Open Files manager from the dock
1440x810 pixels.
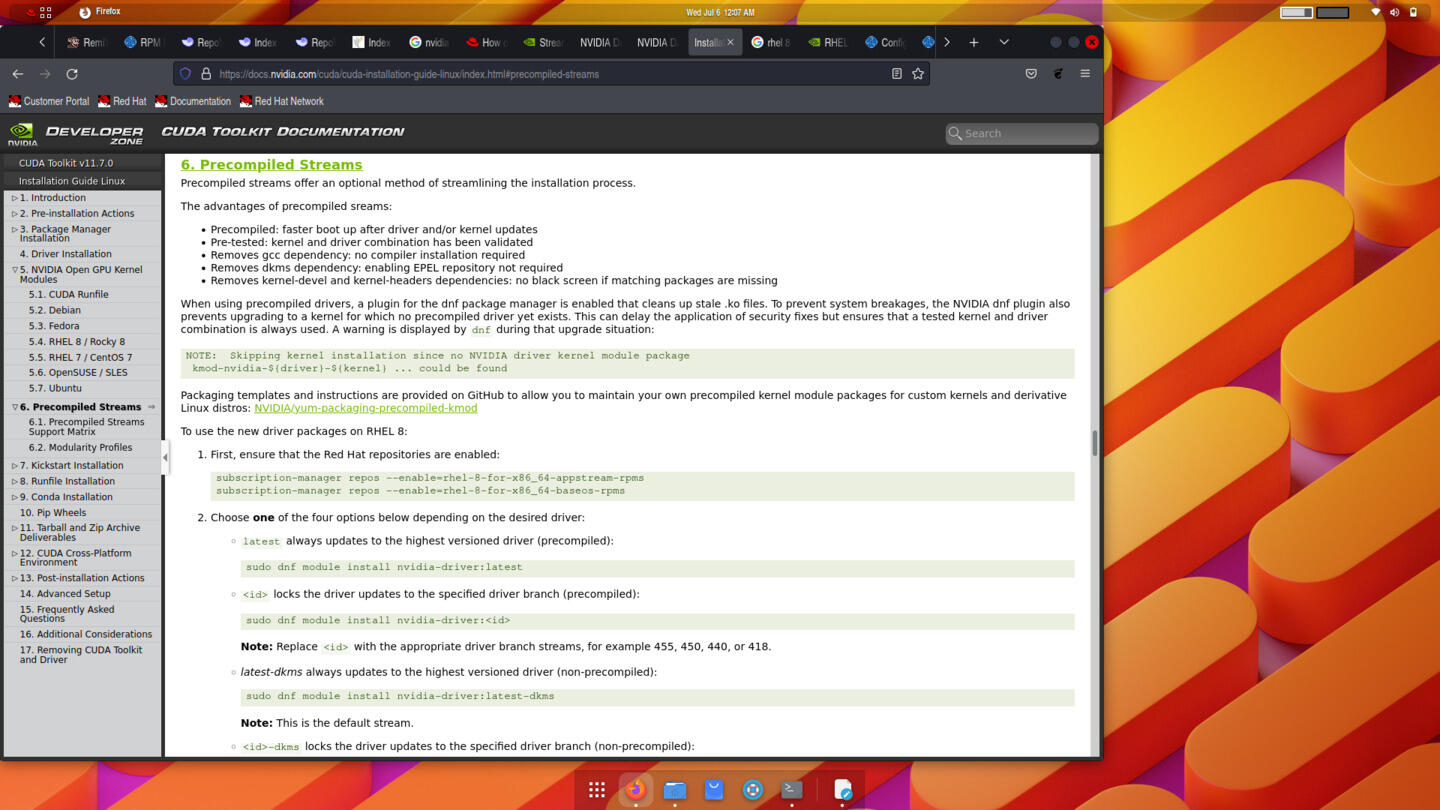pos(675,790)
